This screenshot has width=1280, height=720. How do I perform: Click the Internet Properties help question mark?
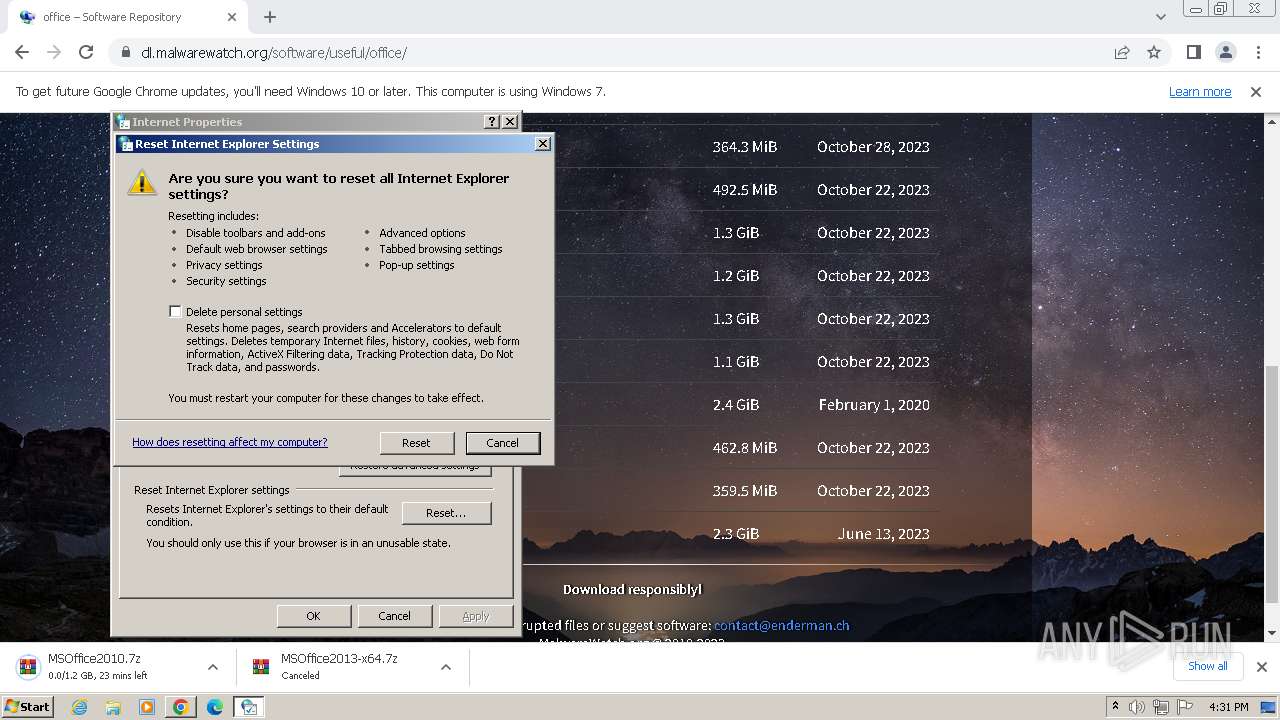(x=491, y=121)
